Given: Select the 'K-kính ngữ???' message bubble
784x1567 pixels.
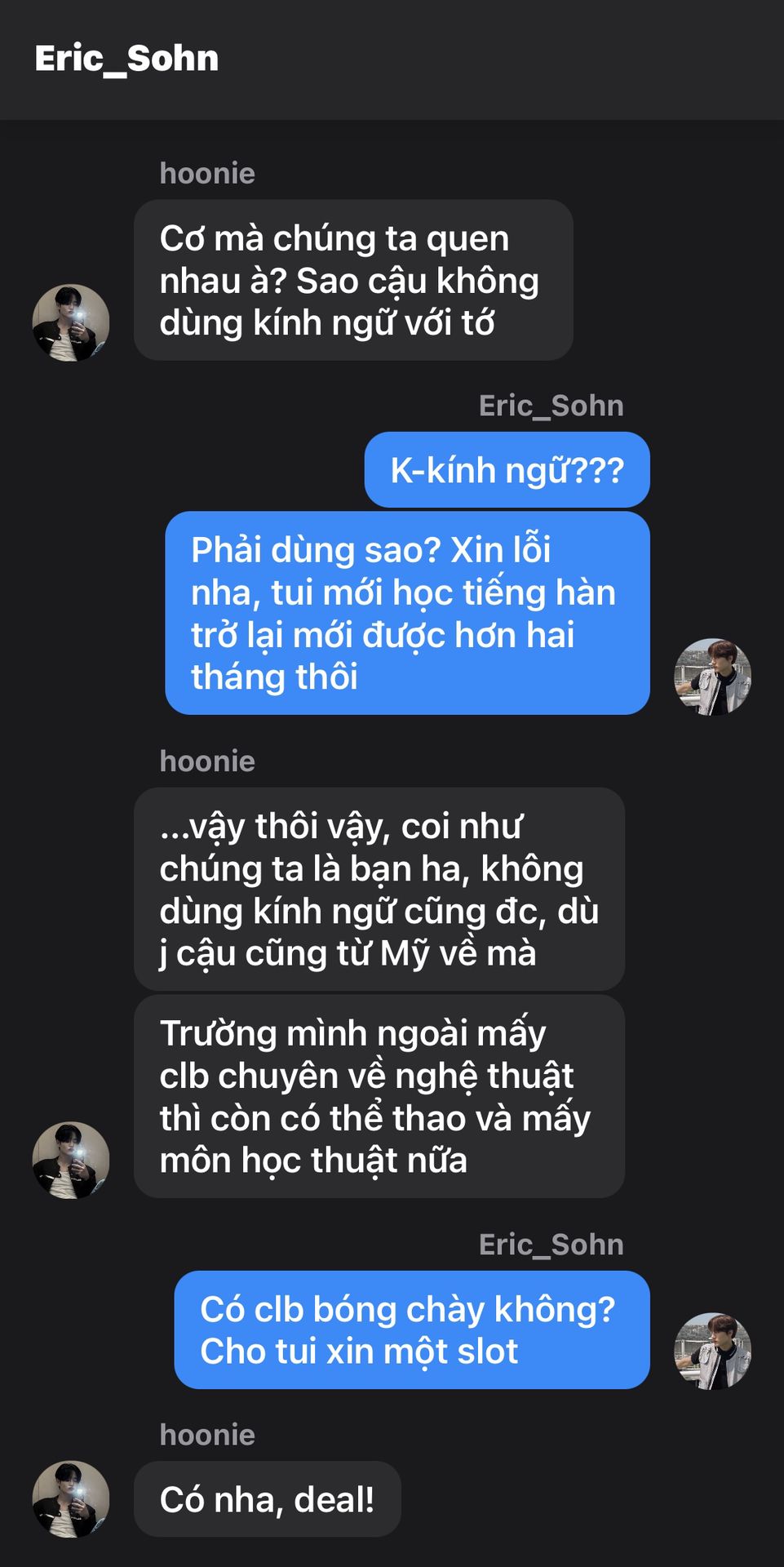Looking at the screenshot, I should (x=507, y=470).
